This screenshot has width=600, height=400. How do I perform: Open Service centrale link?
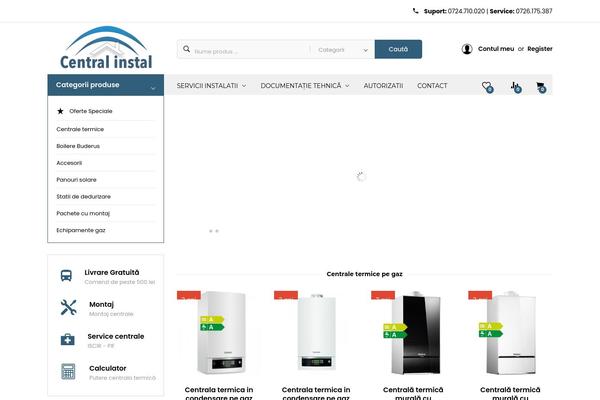[x=116, y=336]
